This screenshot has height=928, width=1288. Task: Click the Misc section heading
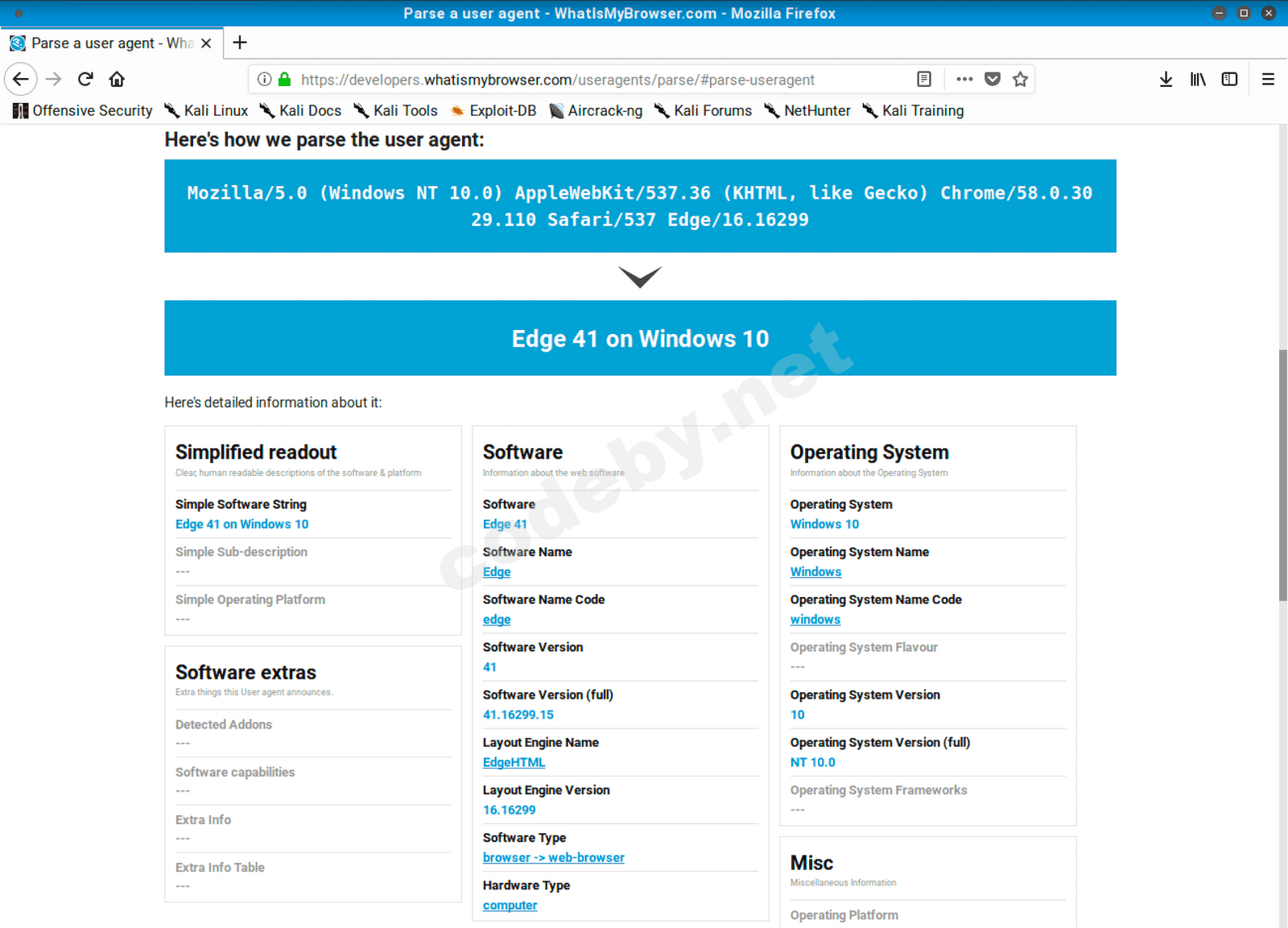point(811,863)
